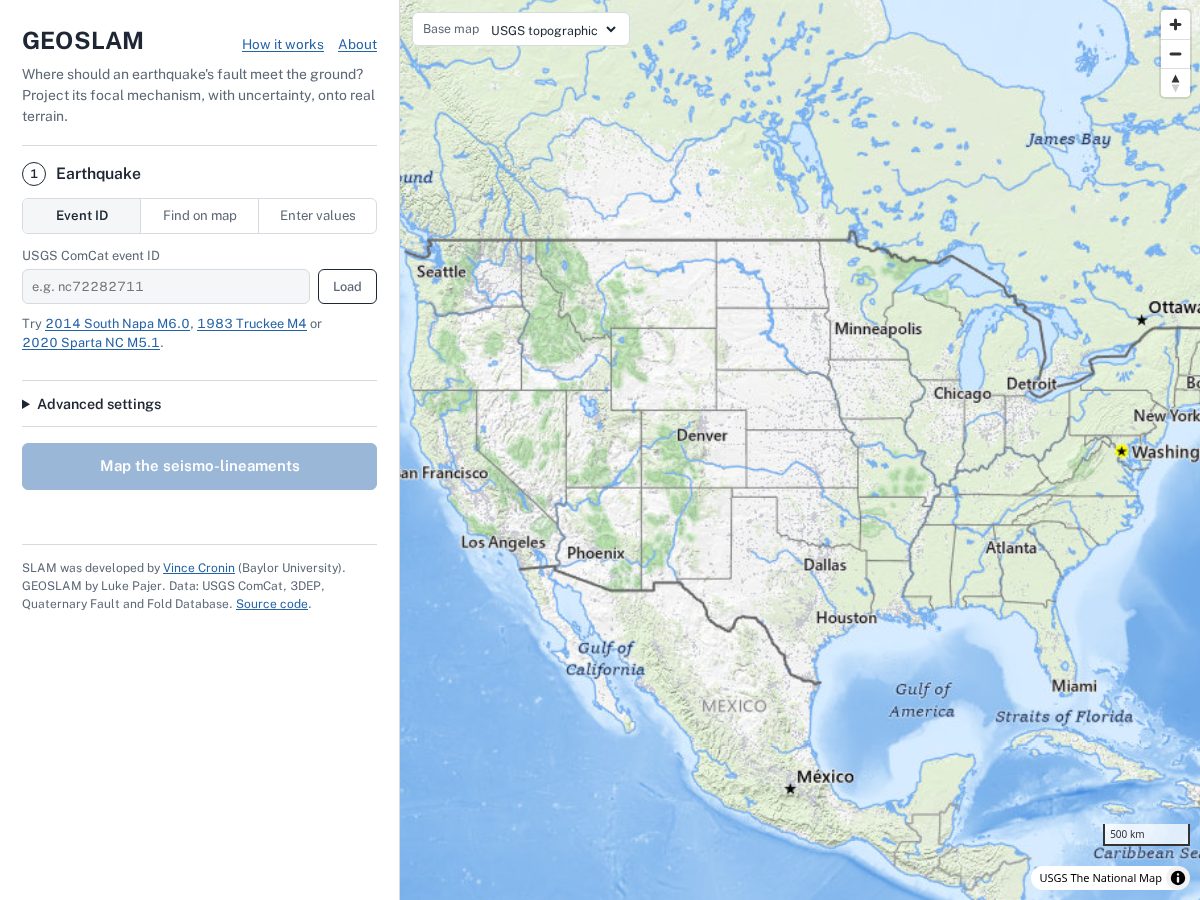The width and height of the screenshot is (1200, 900).
Task: Switch to the Event ID tab
Action: (x=82, y=216)
